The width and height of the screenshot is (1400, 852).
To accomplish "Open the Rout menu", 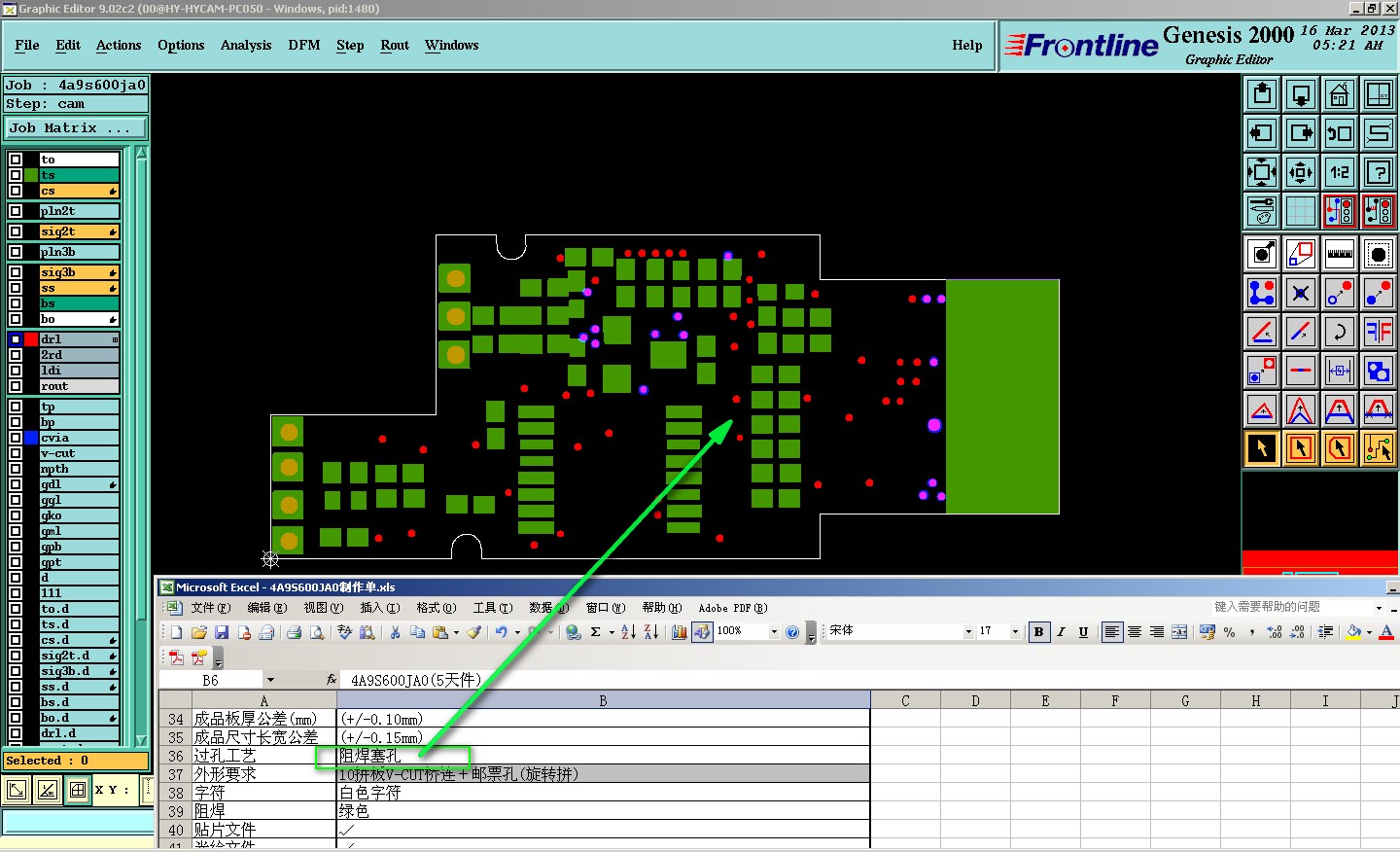I will (395, 46).
